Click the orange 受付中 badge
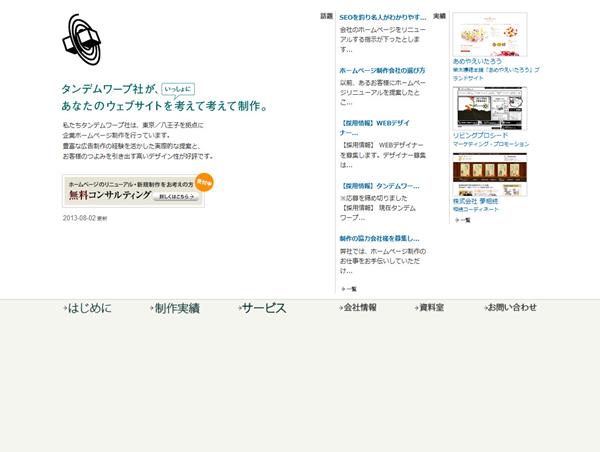This screenshot has width=600, height=452. pos(204,183)
